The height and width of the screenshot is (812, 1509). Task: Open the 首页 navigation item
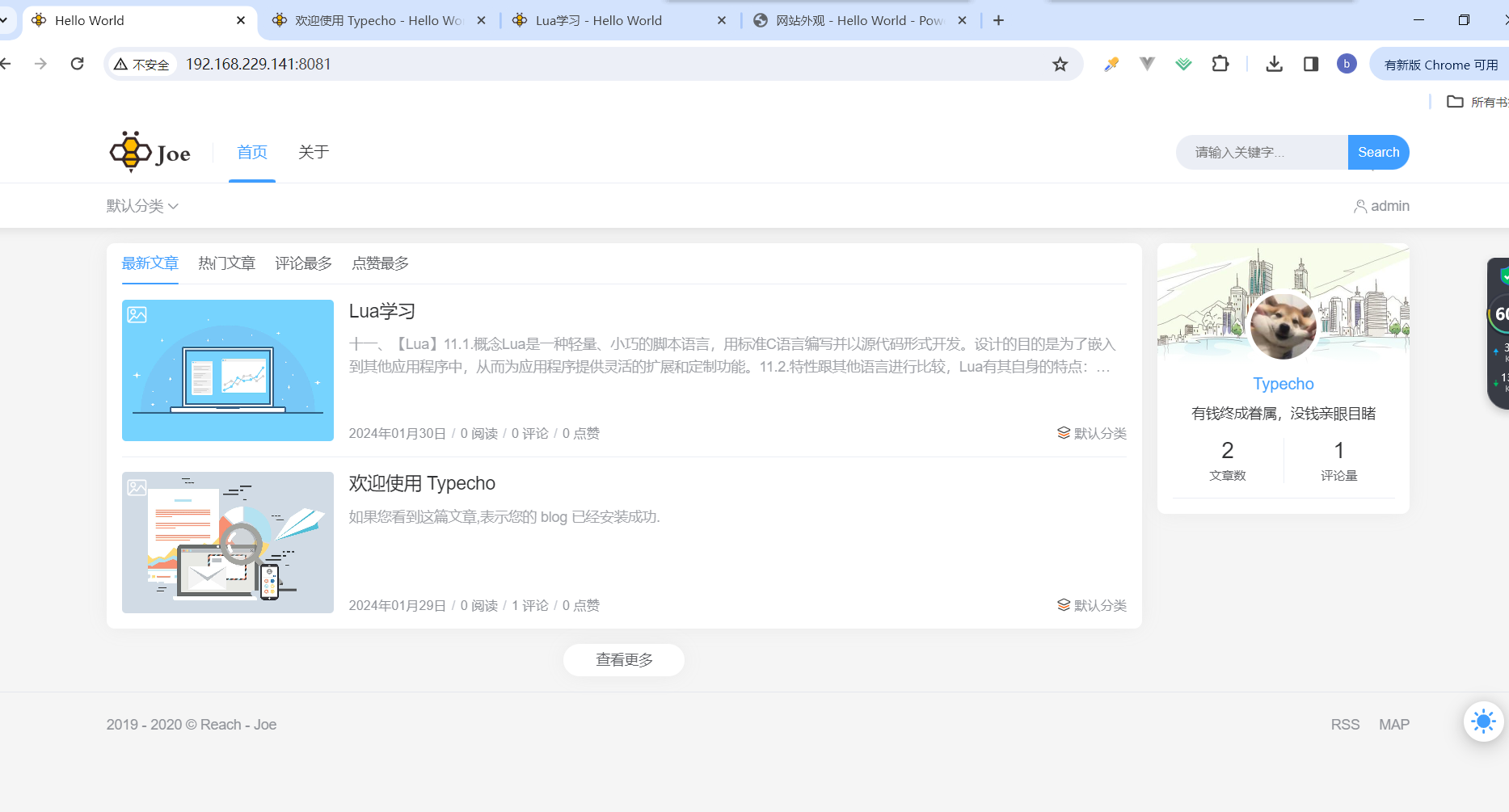[x=252, y=152]
